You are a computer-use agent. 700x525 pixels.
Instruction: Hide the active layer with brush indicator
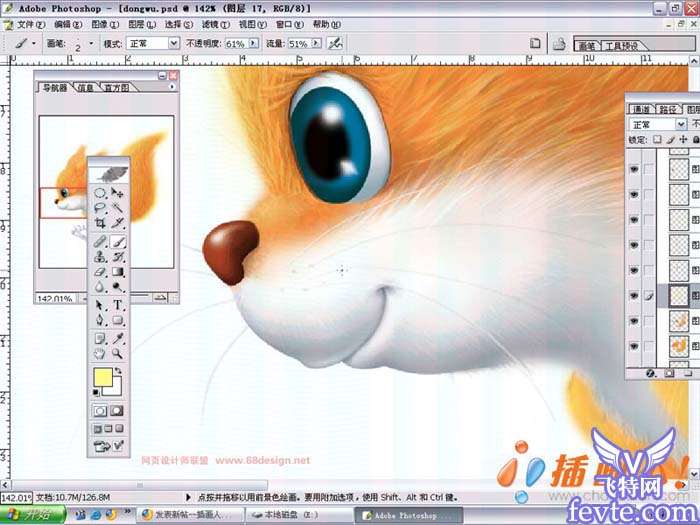pos(634,296)
